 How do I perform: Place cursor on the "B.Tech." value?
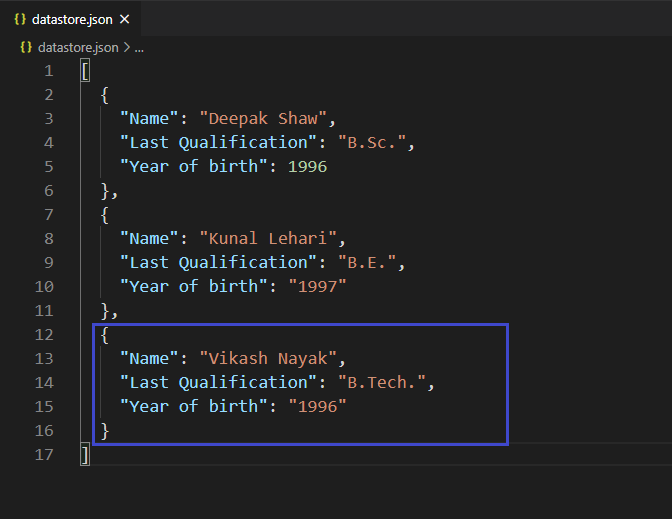tap(381, 382)
